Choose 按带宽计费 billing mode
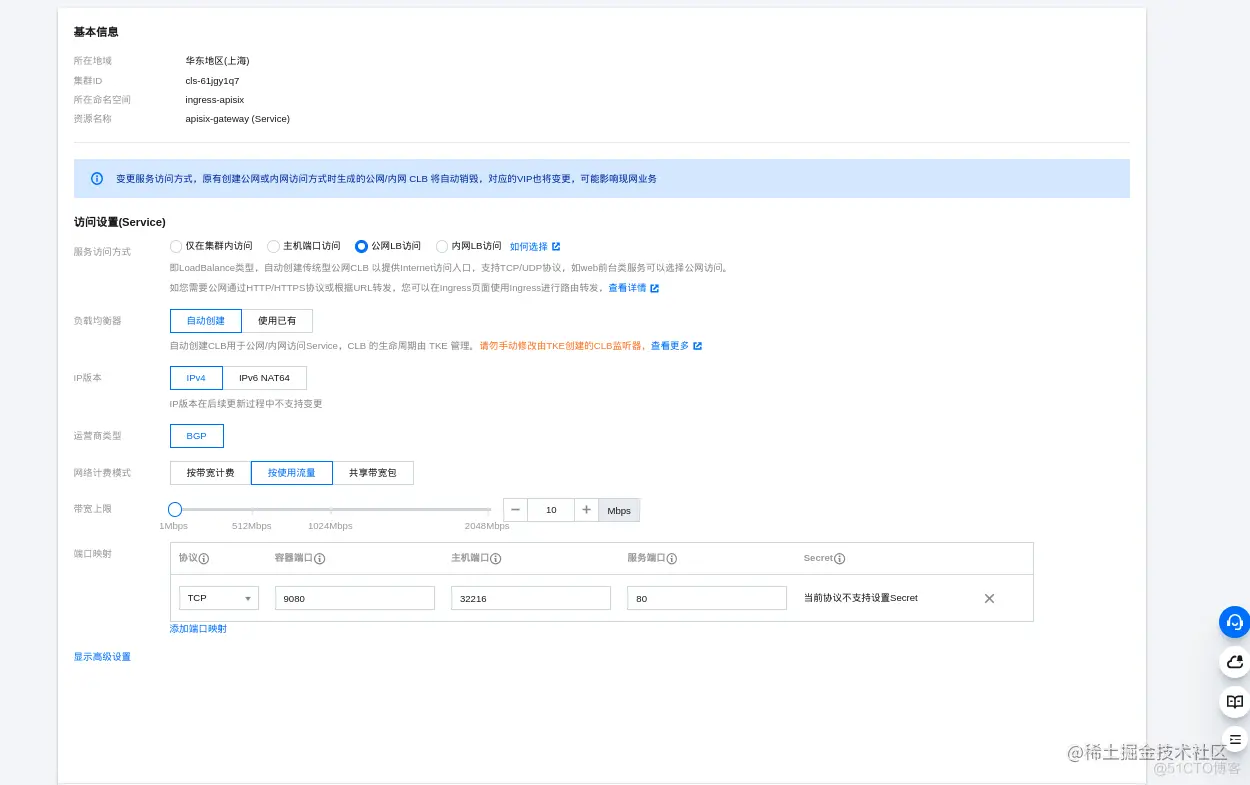 click(210, 473)
